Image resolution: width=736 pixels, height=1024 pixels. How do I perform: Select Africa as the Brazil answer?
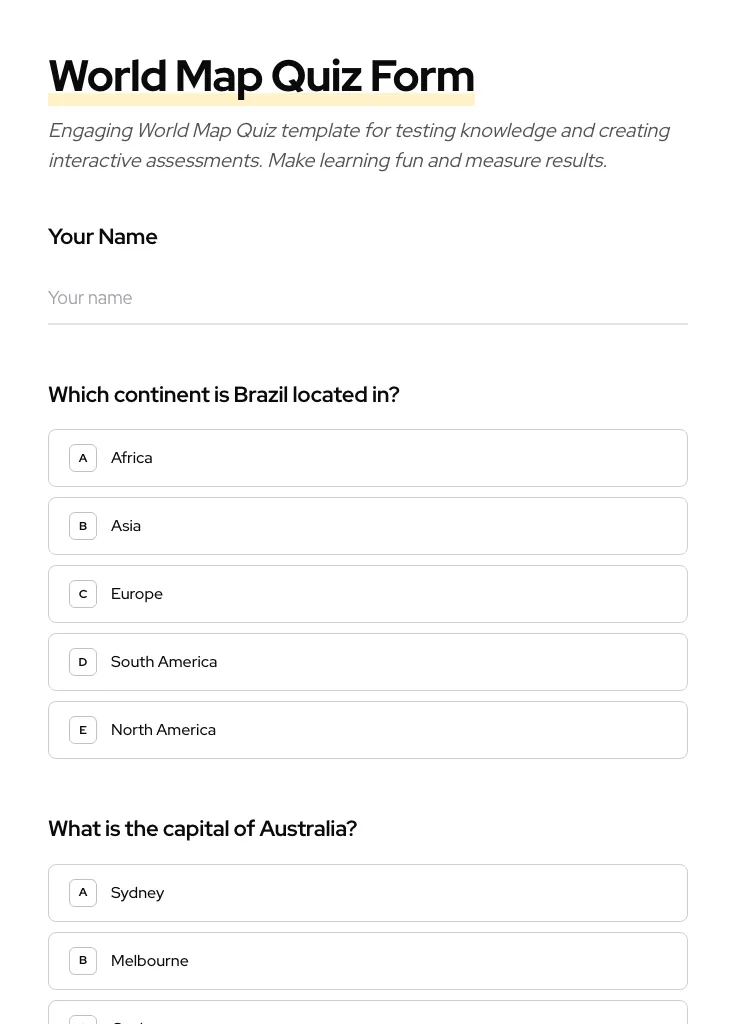tap(368, 457)
